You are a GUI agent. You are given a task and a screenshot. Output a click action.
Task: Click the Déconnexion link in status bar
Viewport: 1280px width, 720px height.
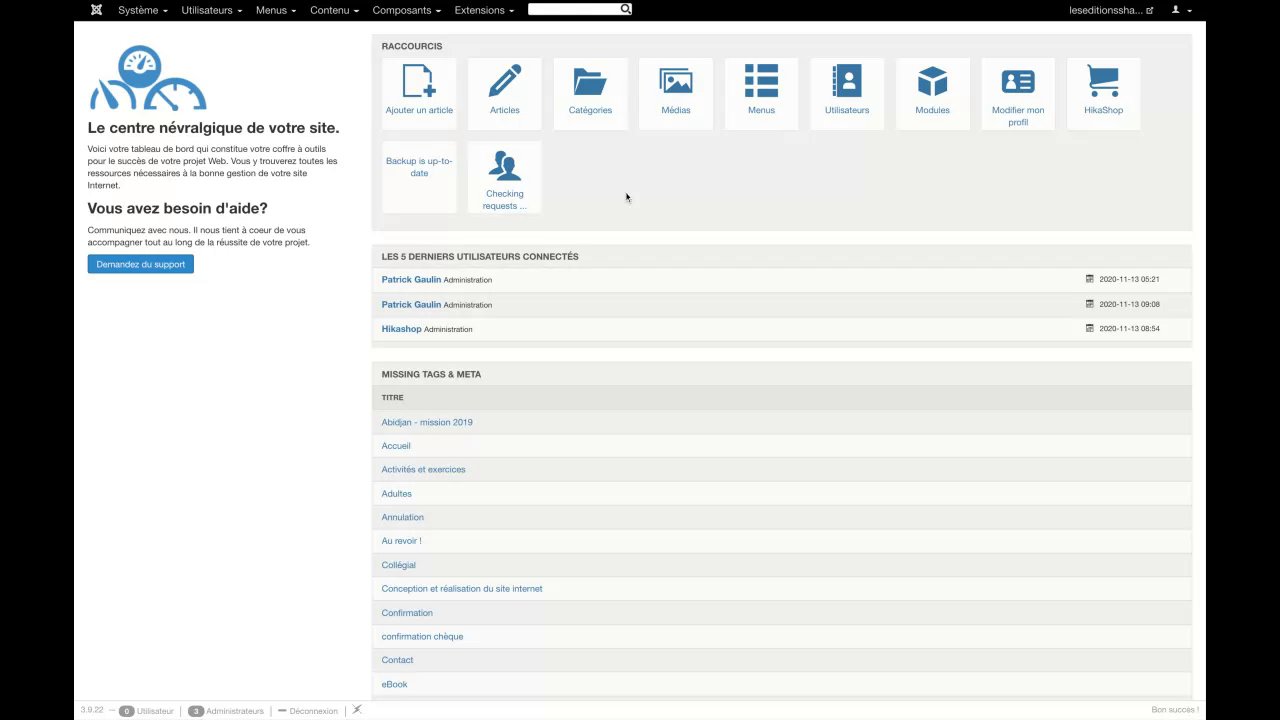313,711
